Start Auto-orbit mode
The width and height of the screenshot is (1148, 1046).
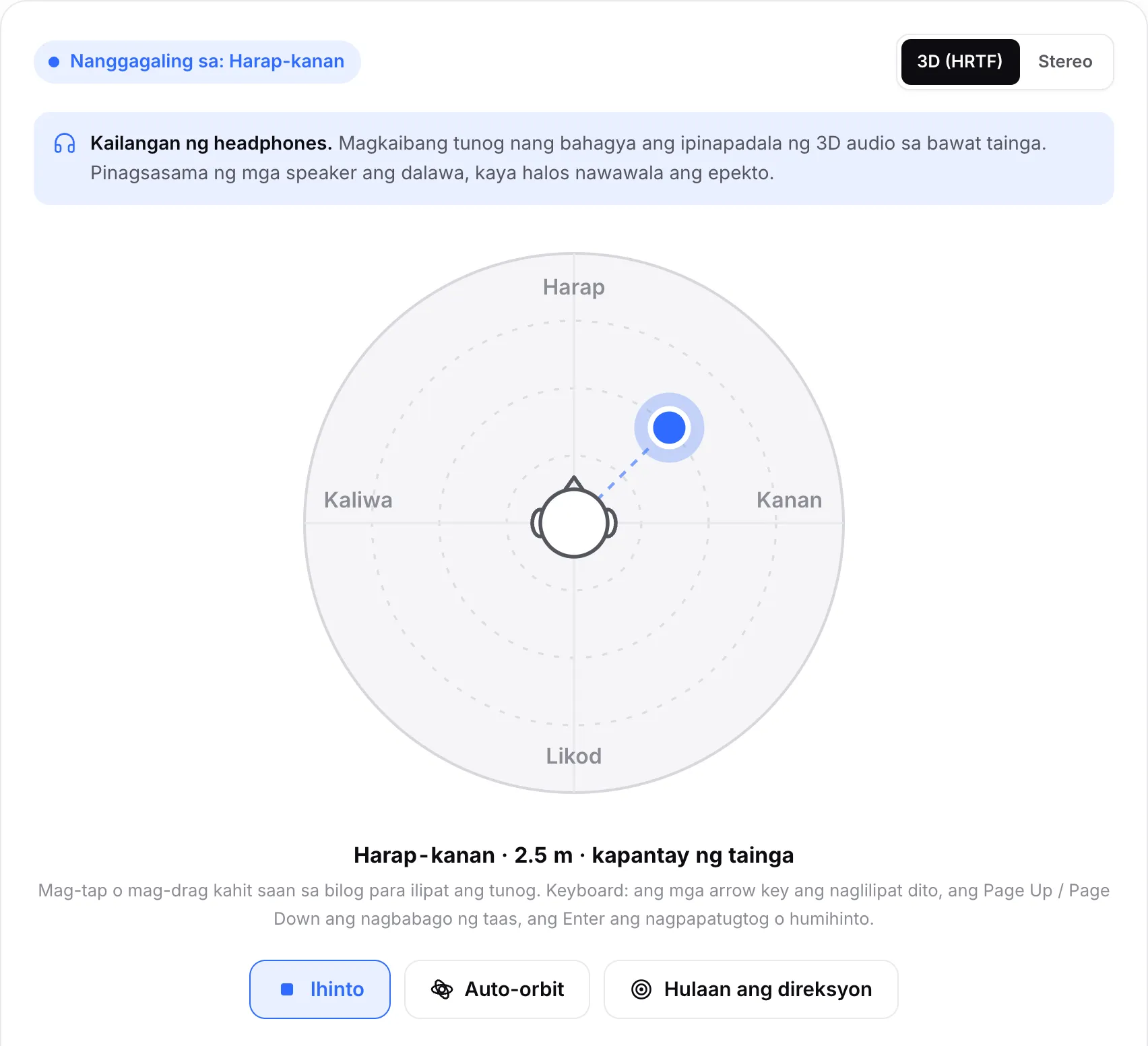pyautogui.click(x=497, y=989)
